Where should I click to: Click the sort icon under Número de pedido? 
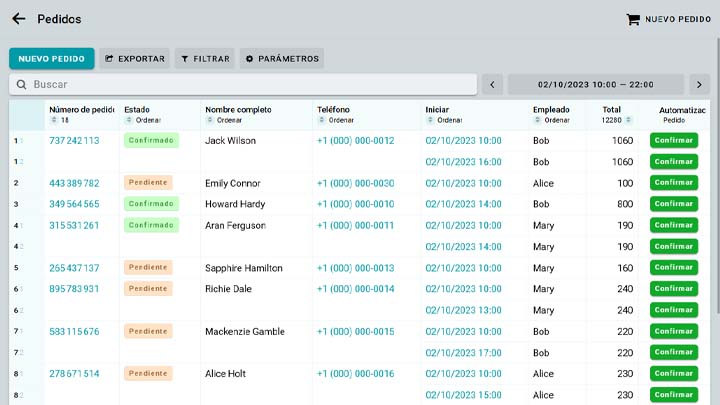pos(53,120)
